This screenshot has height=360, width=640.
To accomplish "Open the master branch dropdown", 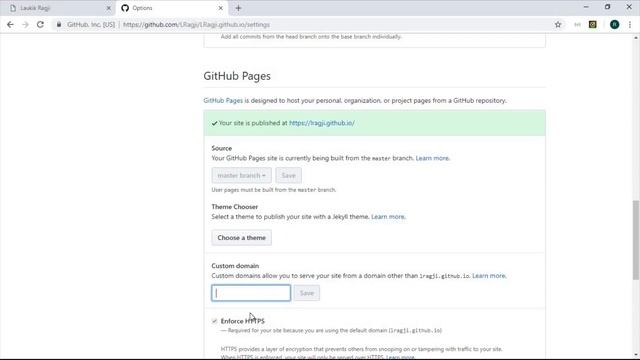I will point(241,175).
